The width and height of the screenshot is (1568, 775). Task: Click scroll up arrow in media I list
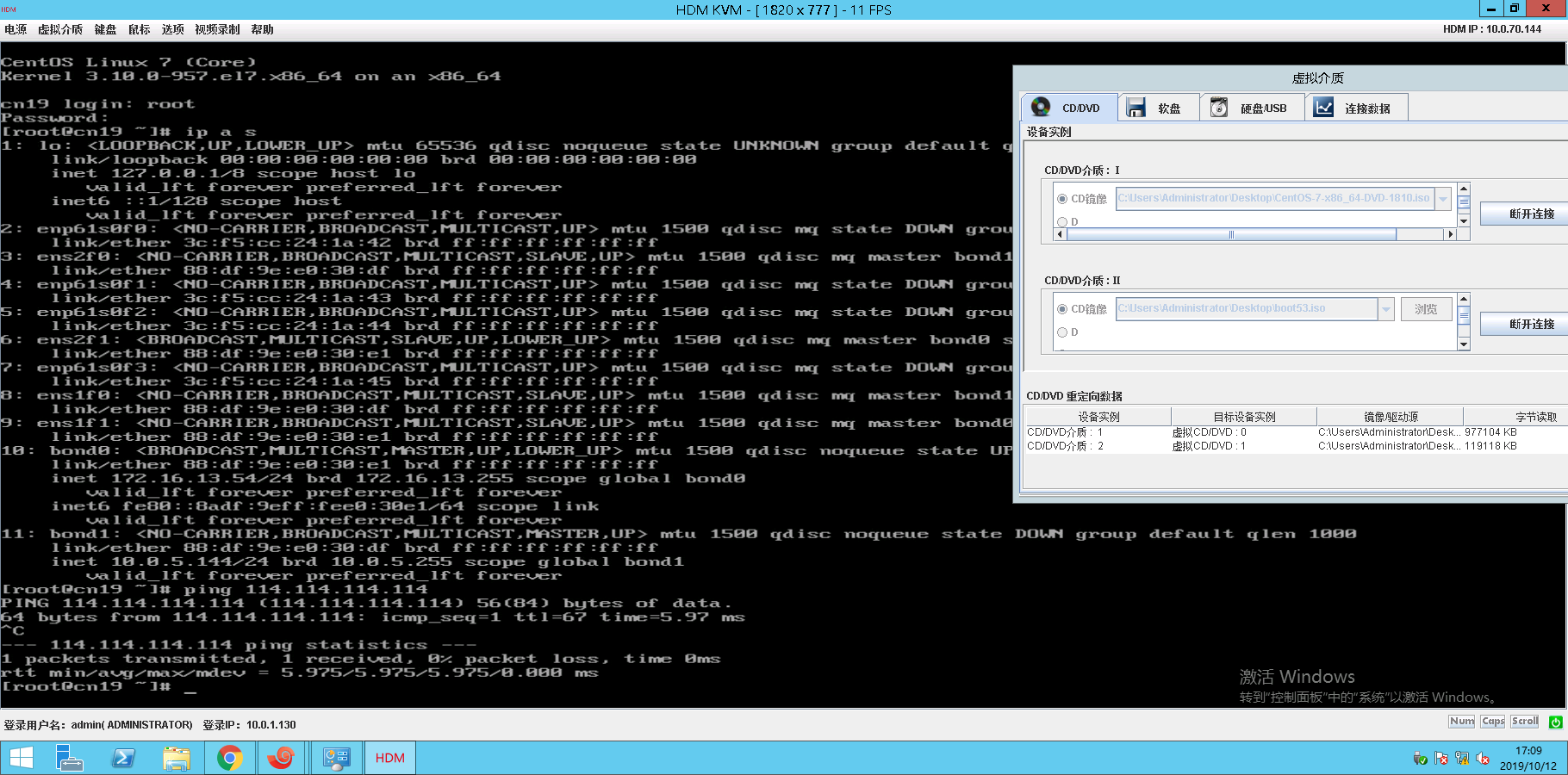point(1463,189)
